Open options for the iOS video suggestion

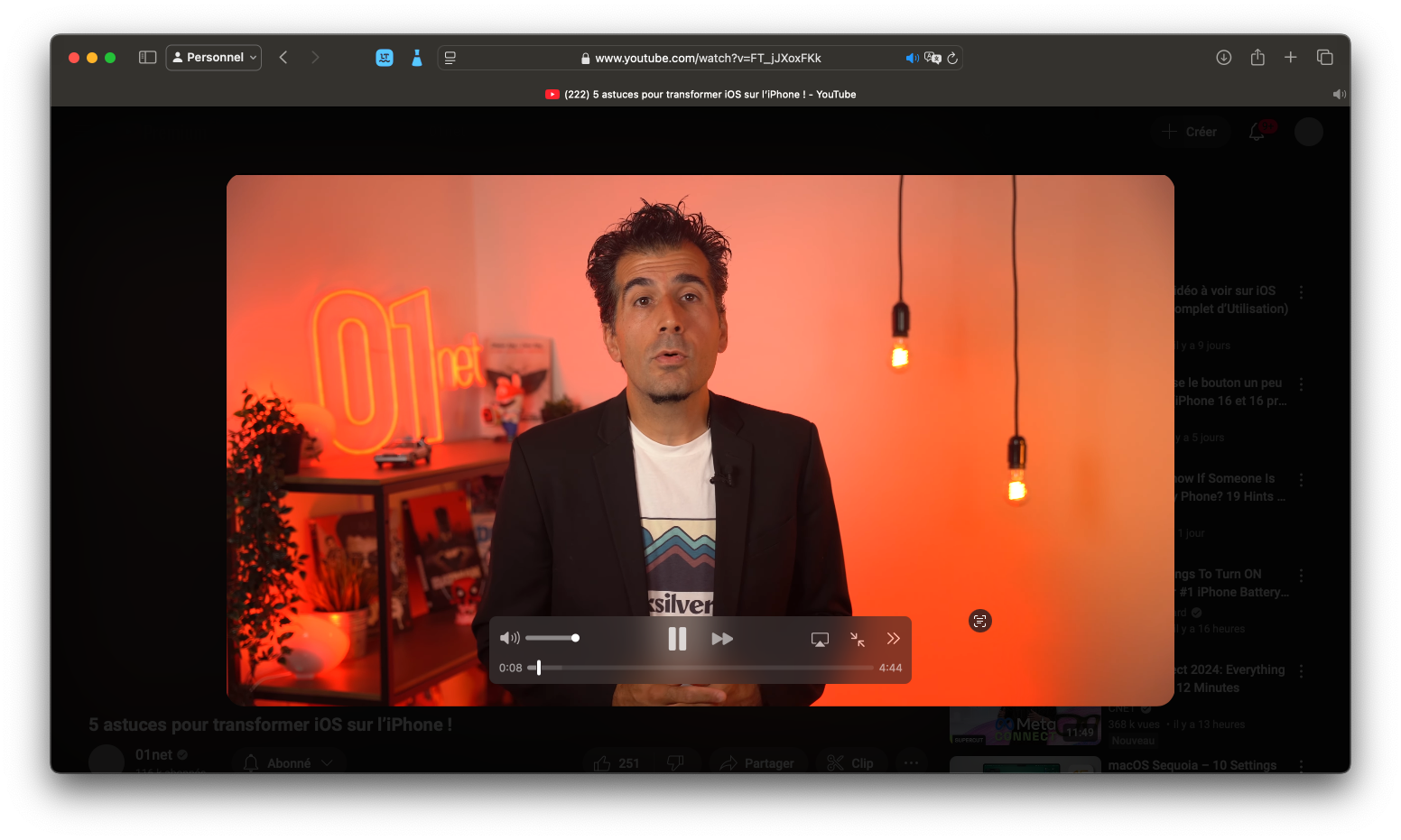point(1301,292)
